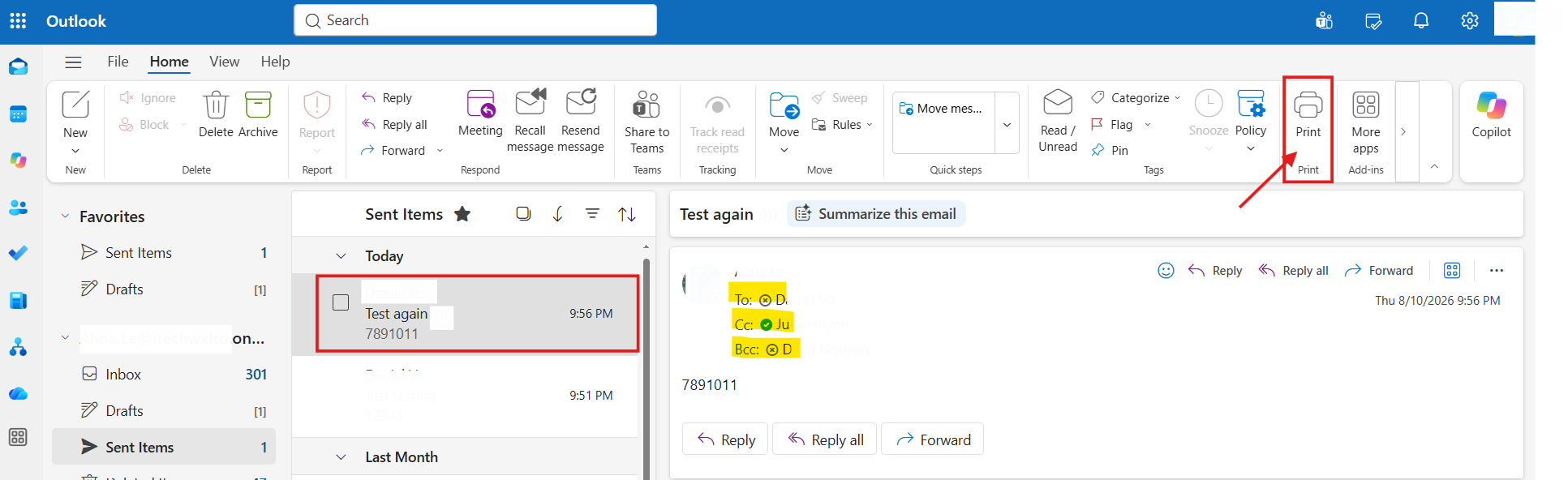The width and height of the screenshot is (1568, 480).
Task: Open the Move button in ribbon
Action: click(784, 122)
